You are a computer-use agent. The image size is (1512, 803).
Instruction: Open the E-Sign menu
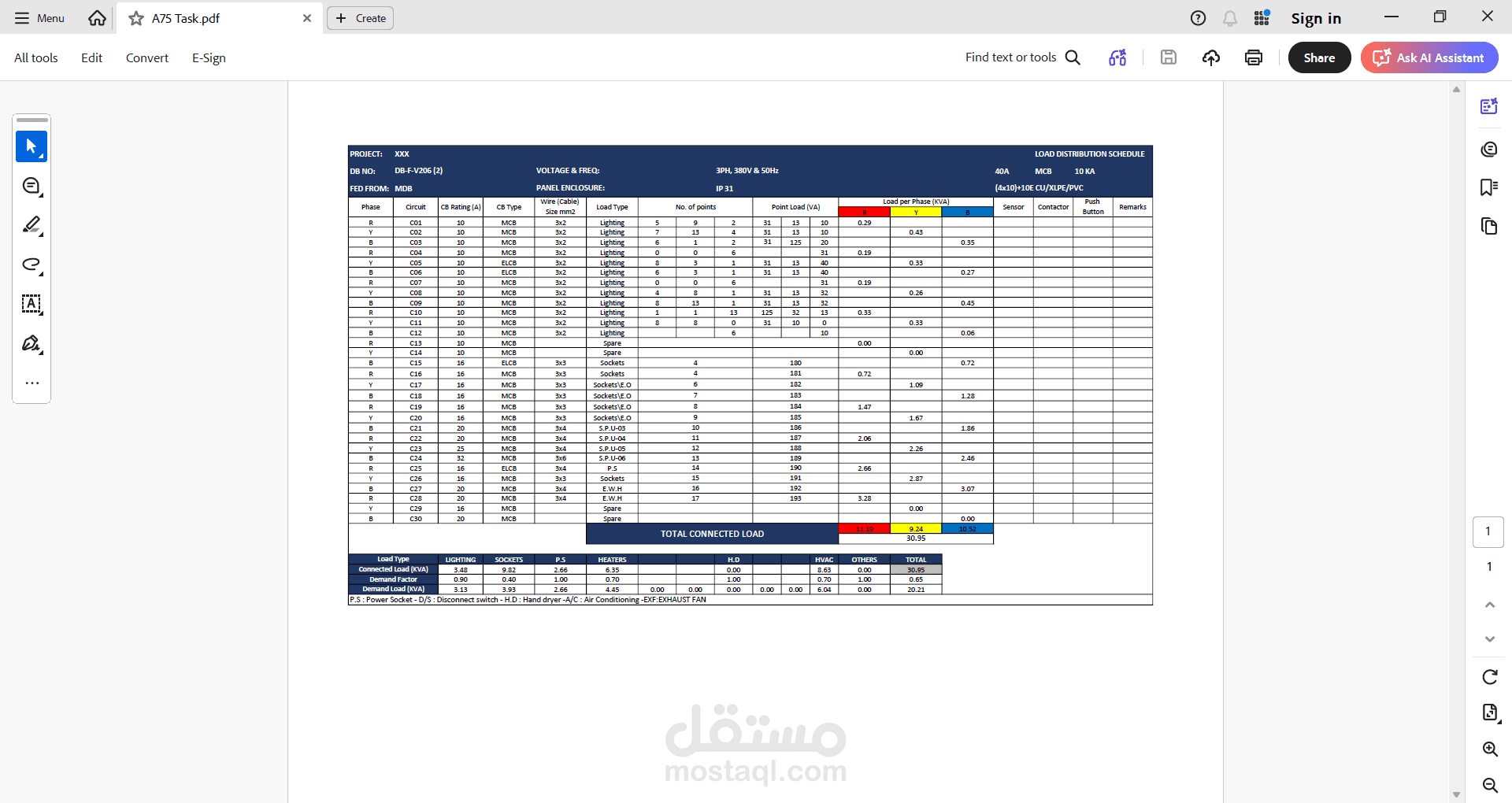pyautogui.click(x=208, y=57)
